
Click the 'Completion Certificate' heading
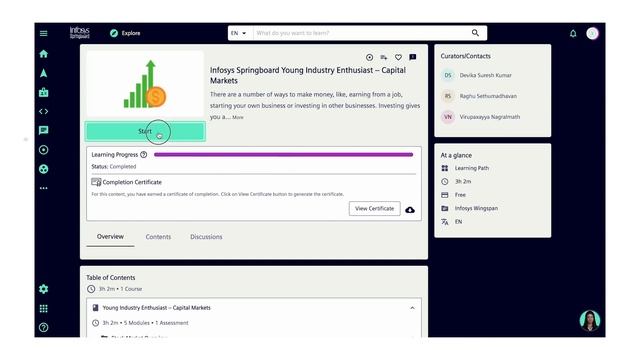click(132, 182)
